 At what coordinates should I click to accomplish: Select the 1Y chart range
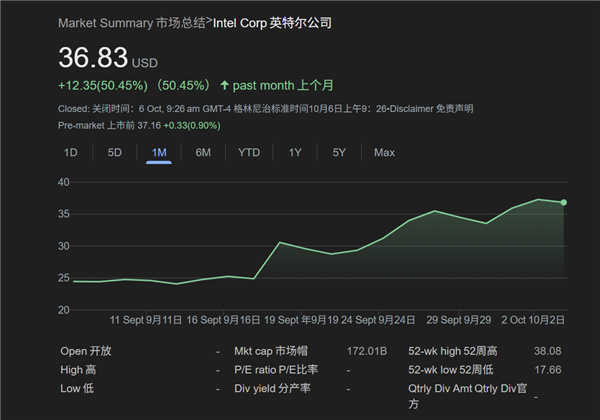(295, 152)
